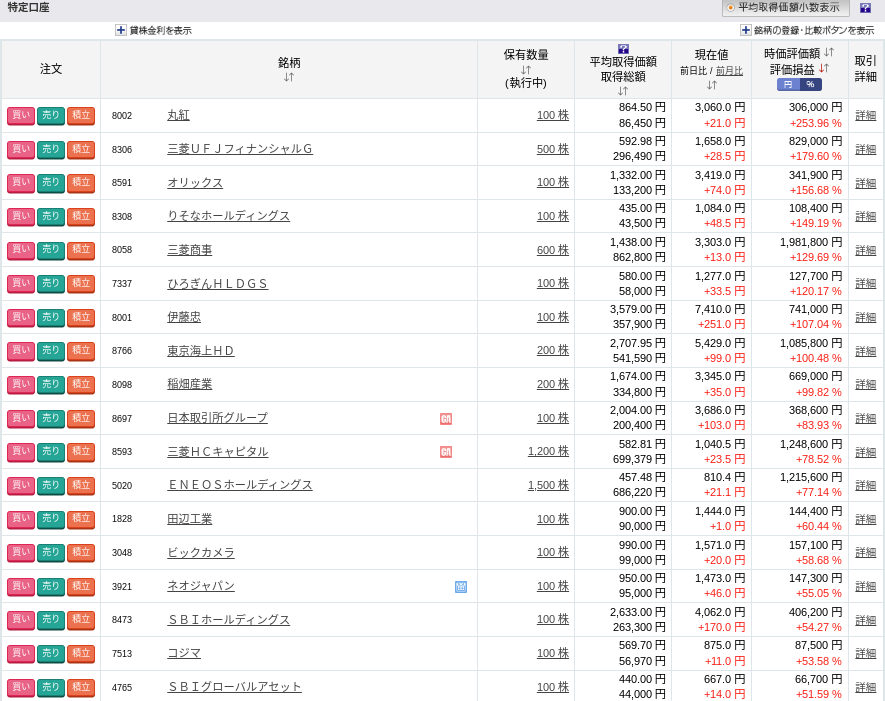
Task: Open ビックカメラ stock link
Action: point(201,553)
